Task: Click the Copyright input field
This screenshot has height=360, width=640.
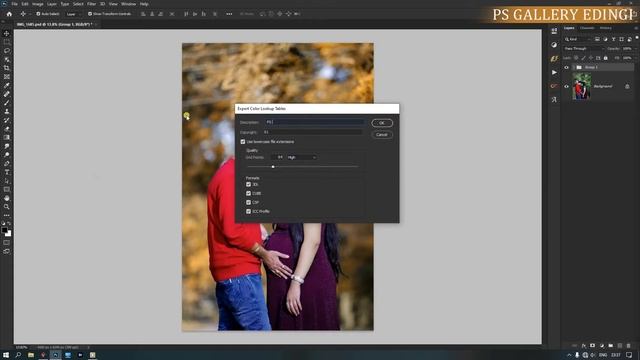Action: [x=312, y=132]
